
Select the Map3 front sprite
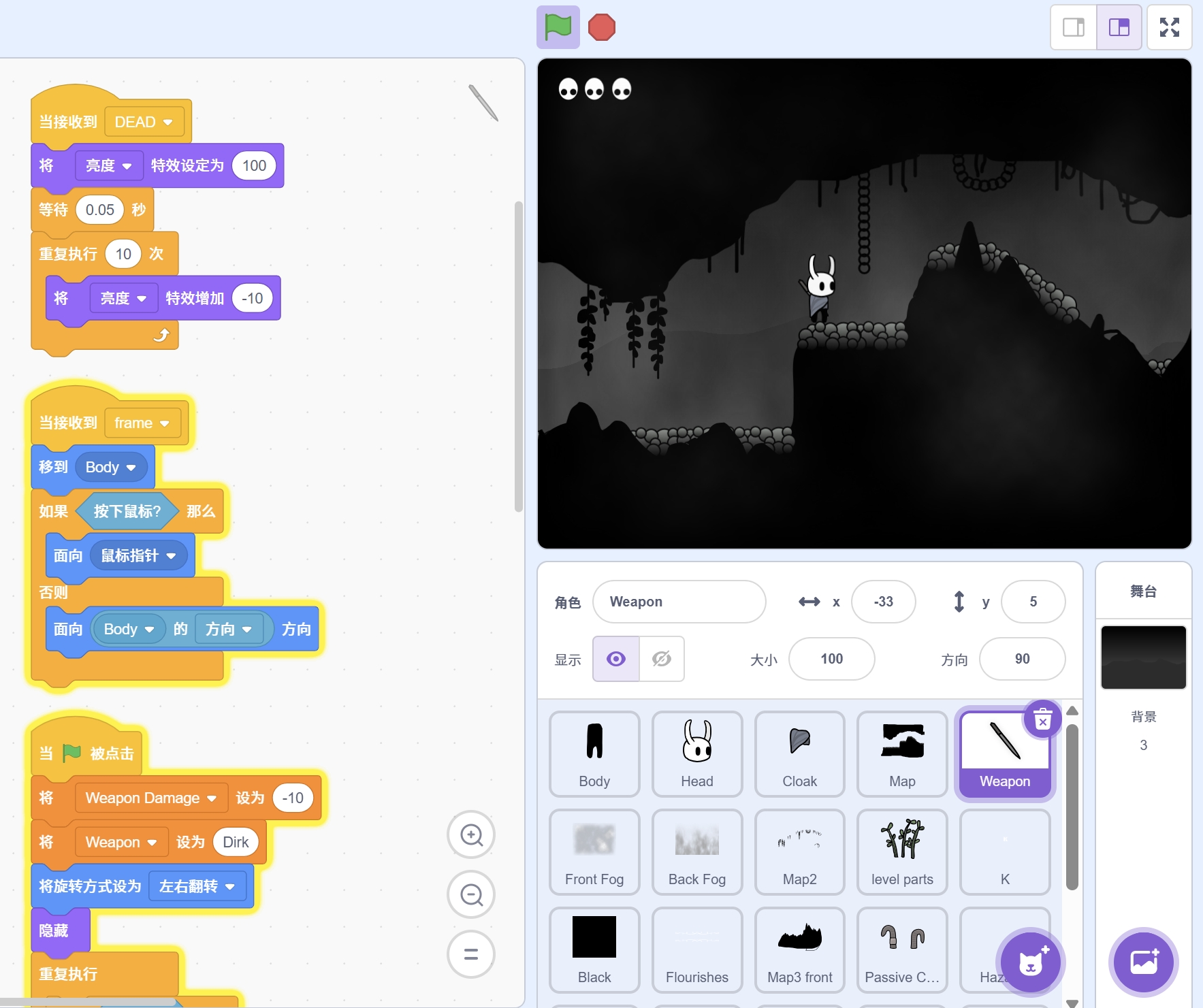[800, 950]
